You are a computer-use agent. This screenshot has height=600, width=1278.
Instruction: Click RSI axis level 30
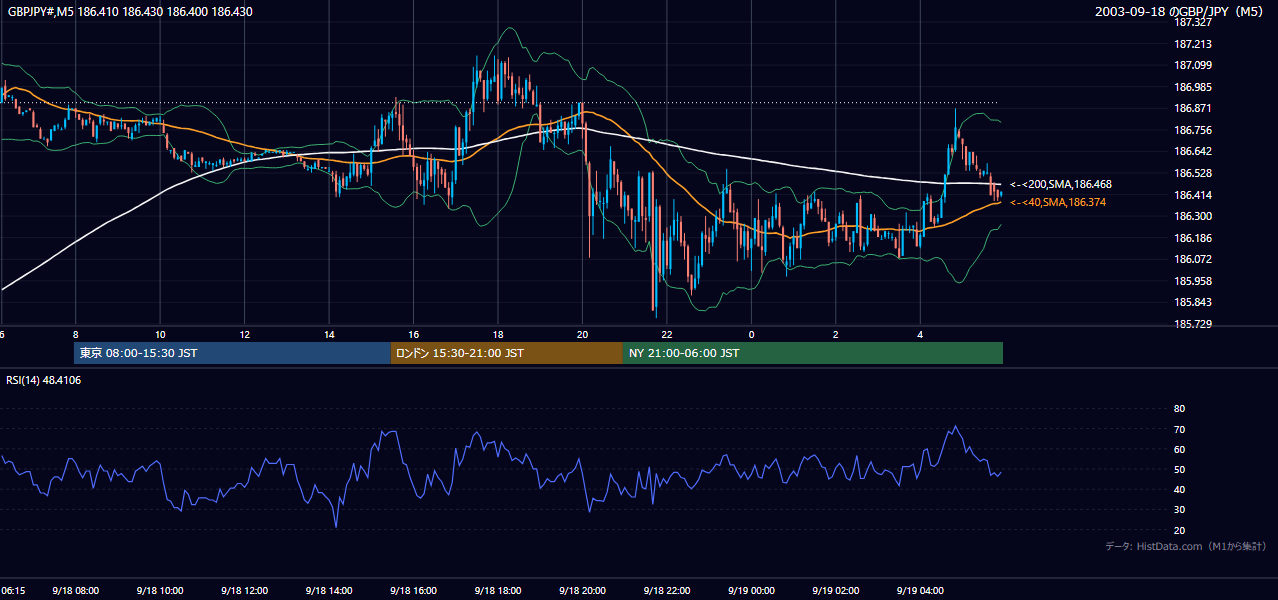[x=1179, y=510]
